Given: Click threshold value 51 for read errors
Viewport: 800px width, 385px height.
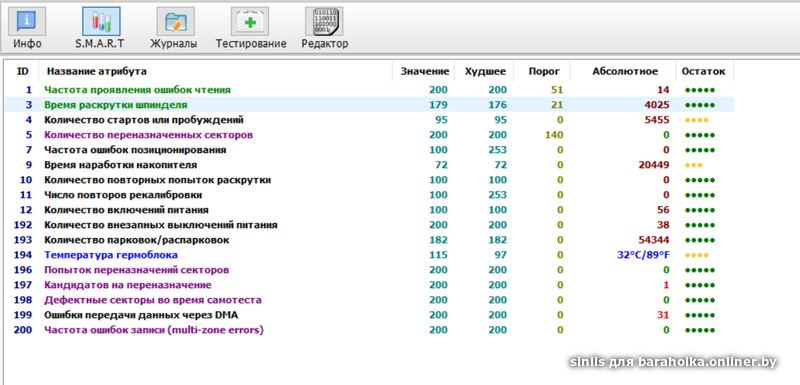Looking at the screenshot, I should pos(557,90).
